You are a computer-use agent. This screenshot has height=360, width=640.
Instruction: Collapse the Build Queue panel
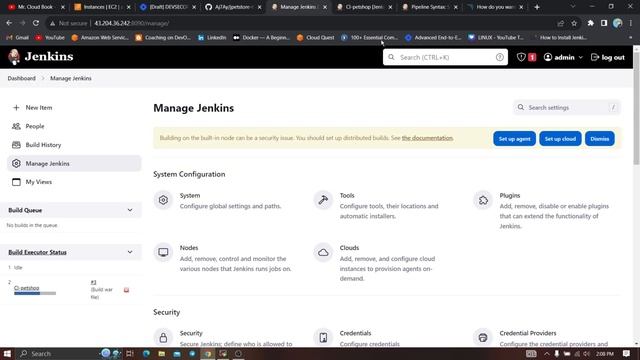[x=130, y=210]
